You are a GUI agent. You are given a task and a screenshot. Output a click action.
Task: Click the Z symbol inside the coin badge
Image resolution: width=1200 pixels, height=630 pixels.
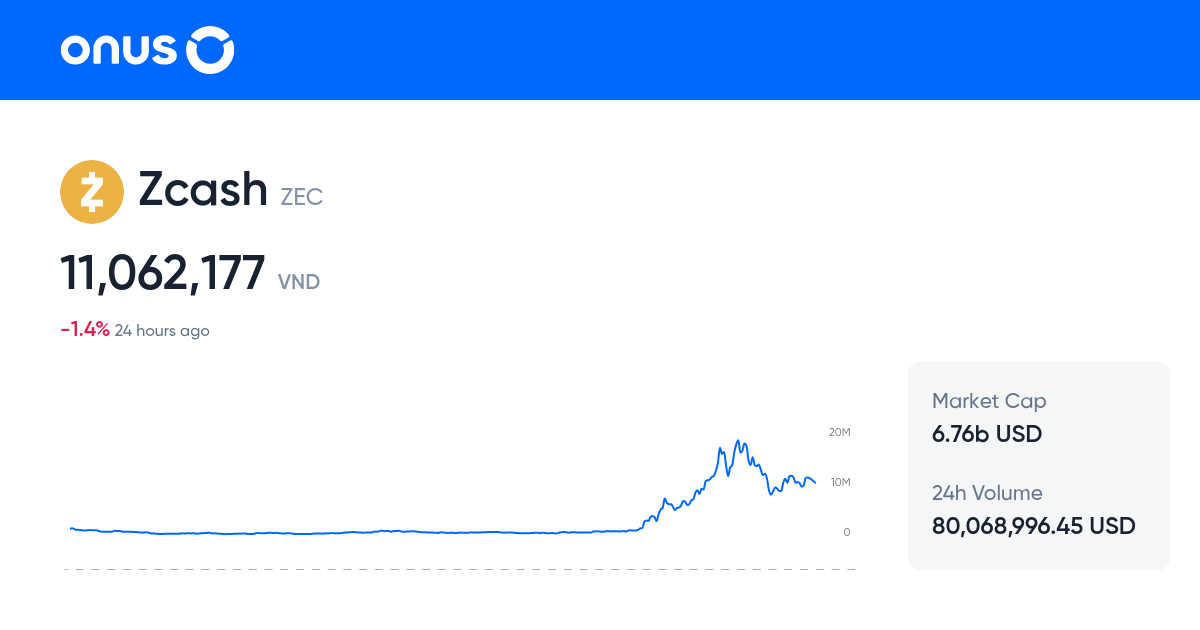(92, 191)
